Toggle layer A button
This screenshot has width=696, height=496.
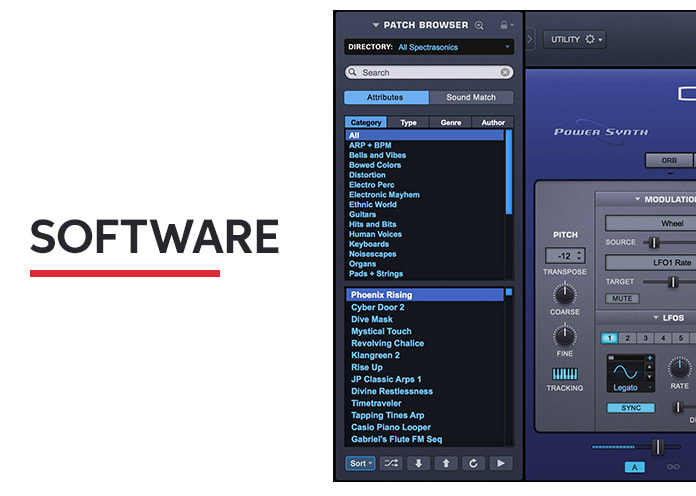[635, 467]
